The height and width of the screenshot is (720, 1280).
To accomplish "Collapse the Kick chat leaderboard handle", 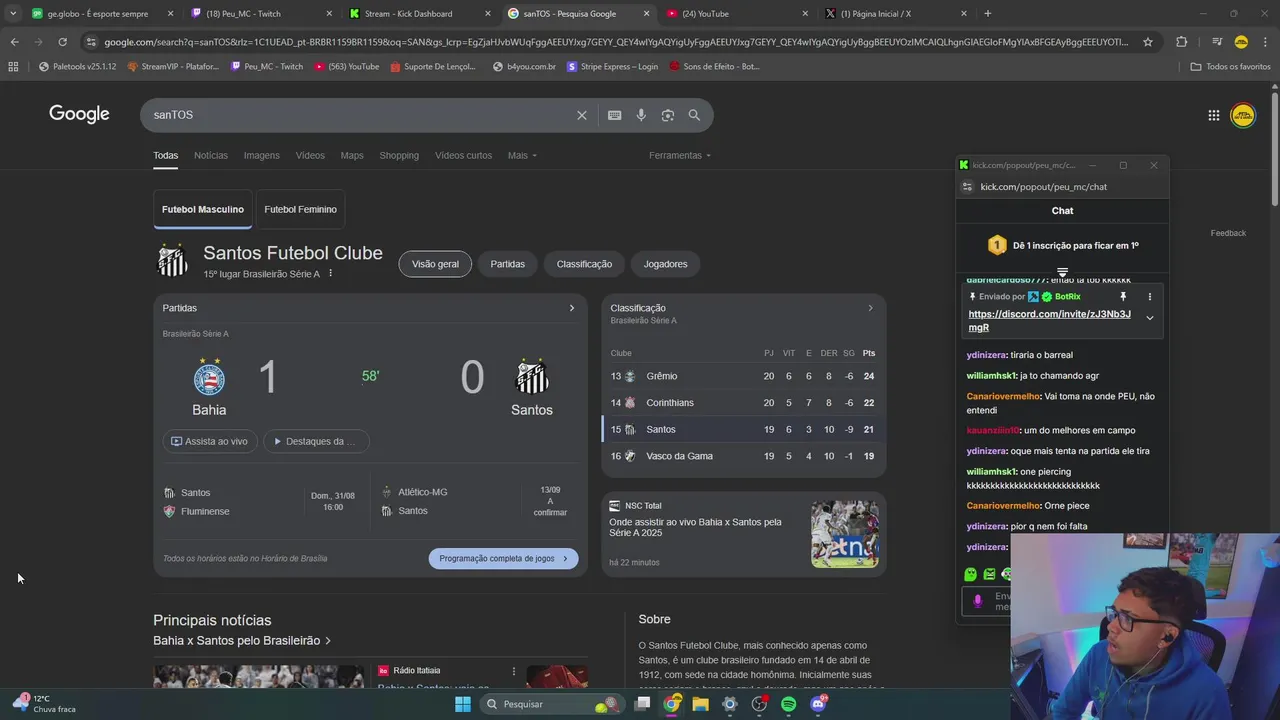I will click(x=1062, y=272).
